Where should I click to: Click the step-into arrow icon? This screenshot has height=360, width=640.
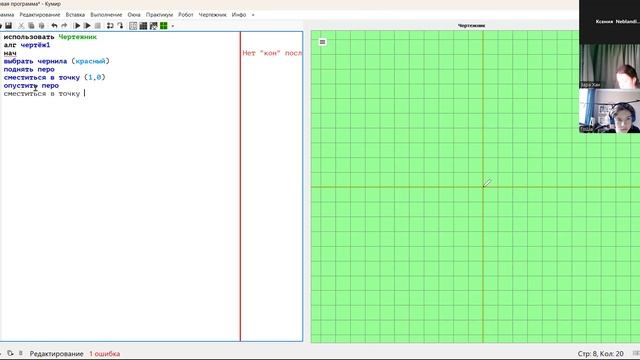(120, 26)
